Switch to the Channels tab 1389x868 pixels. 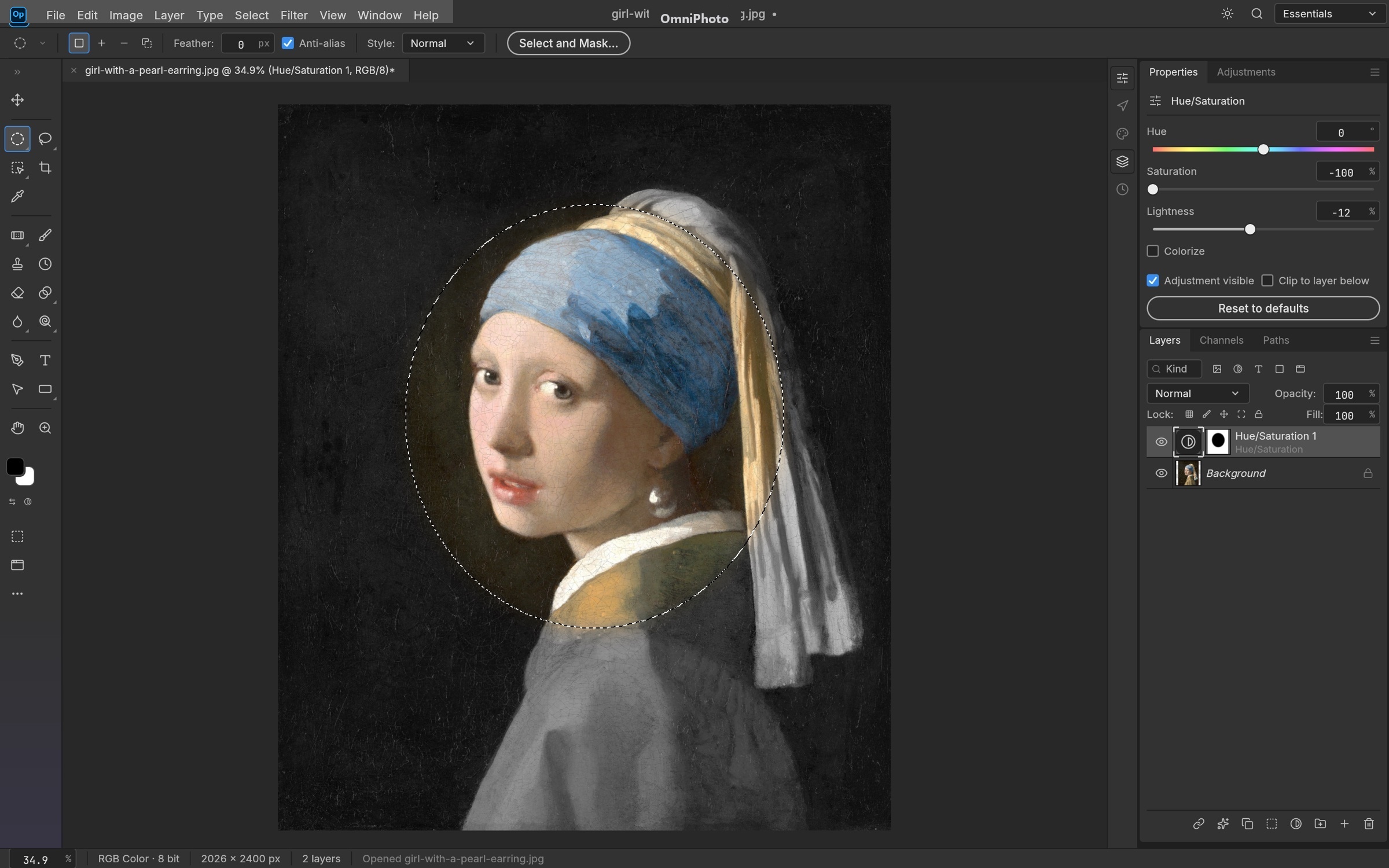1221,340
